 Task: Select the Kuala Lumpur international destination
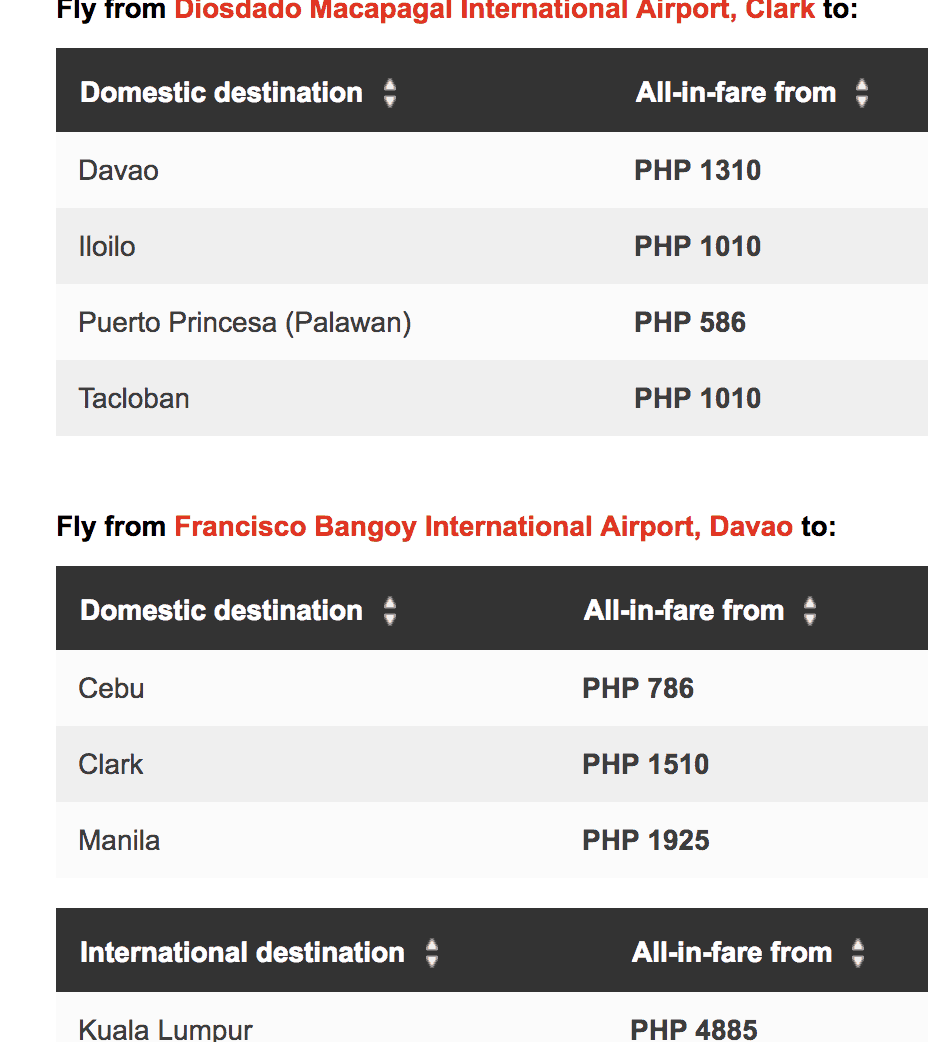coord(166,1029)
